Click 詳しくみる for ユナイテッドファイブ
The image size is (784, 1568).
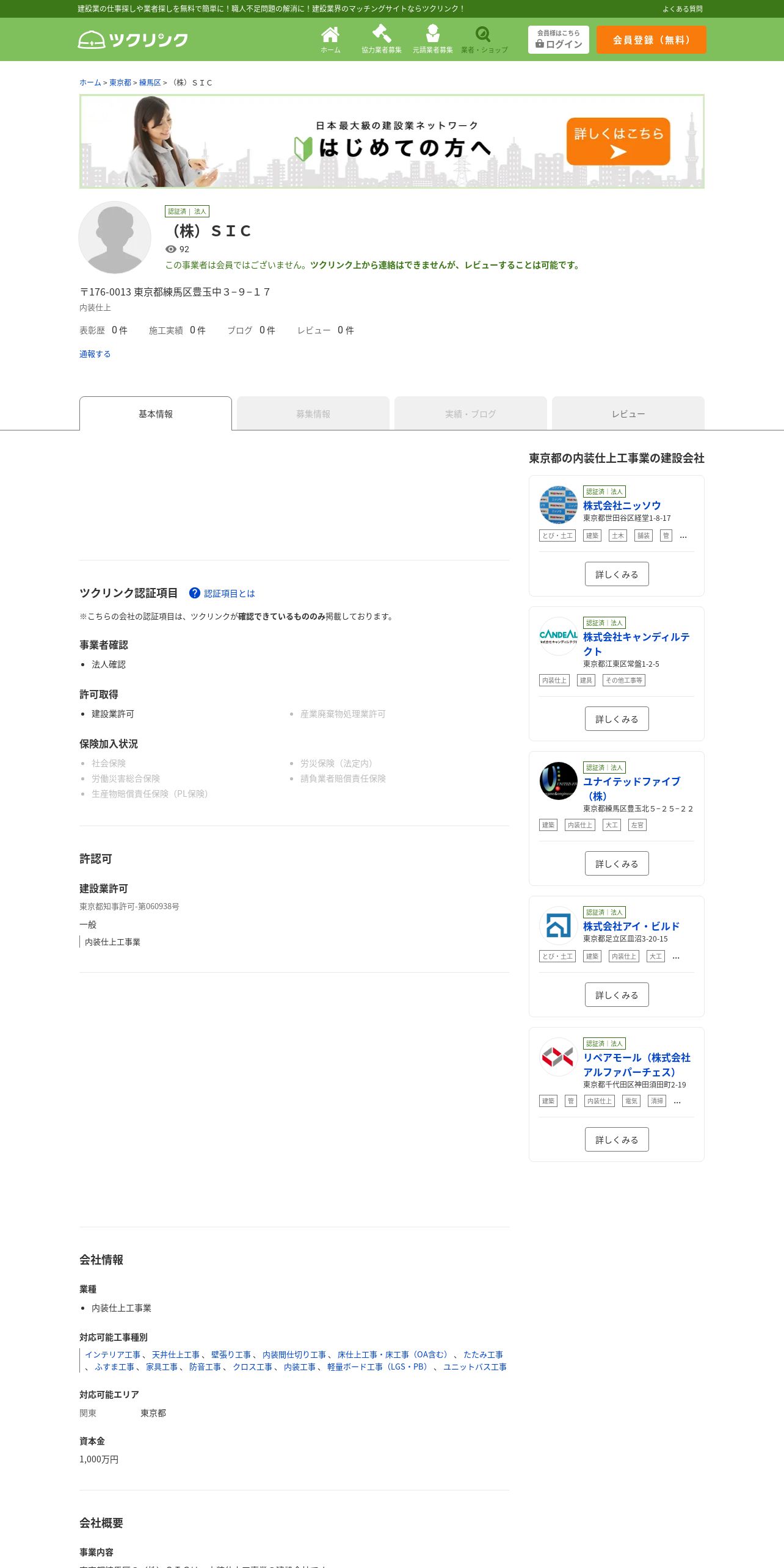coord(617,863)
